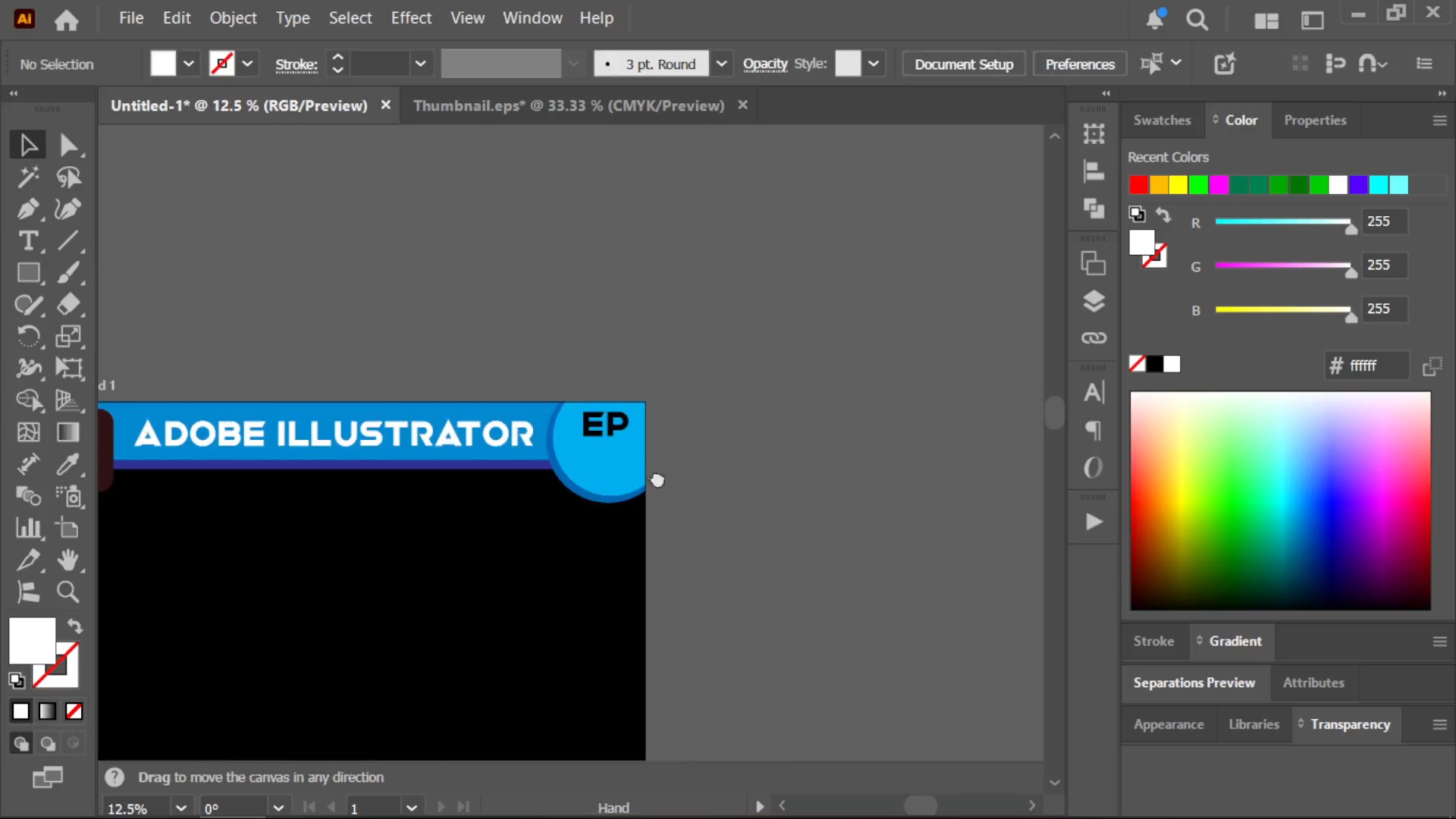The height and width of the screenshot is (819, 1456).
Task: Open the Effect menu
Action: [x=411, y=18]
